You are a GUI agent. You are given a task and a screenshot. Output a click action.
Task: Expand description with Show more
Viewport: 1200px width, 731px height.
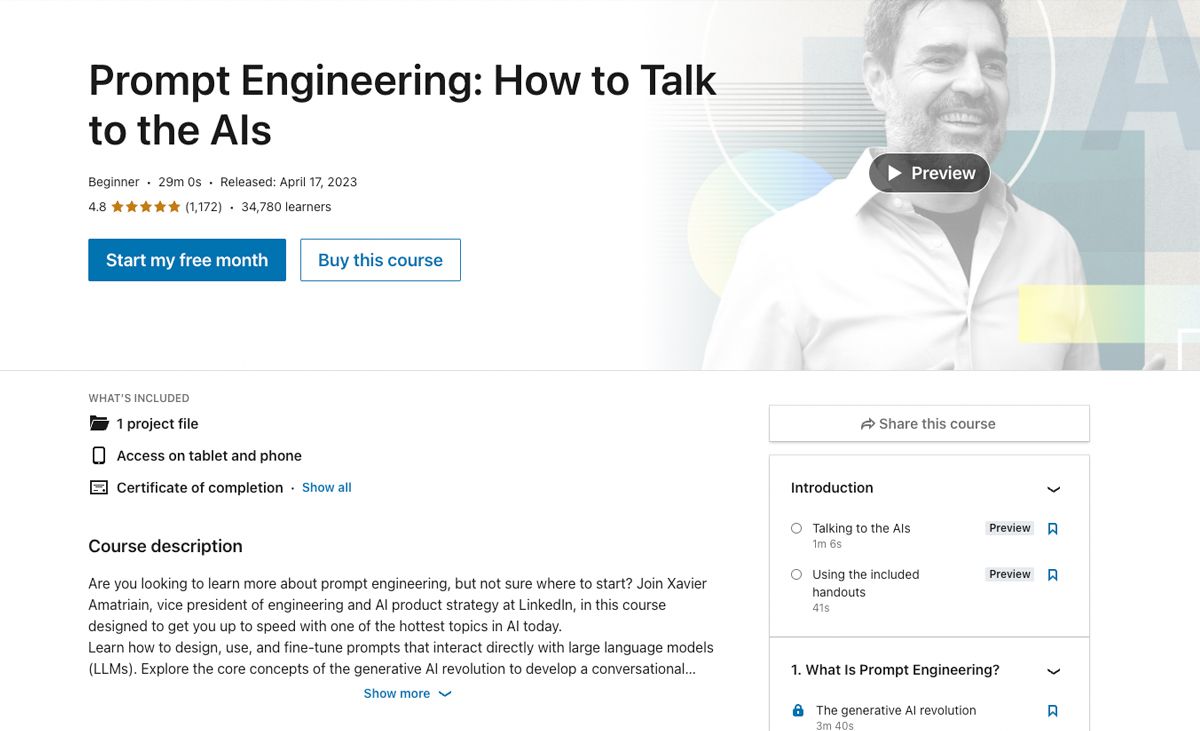[407, 694]
